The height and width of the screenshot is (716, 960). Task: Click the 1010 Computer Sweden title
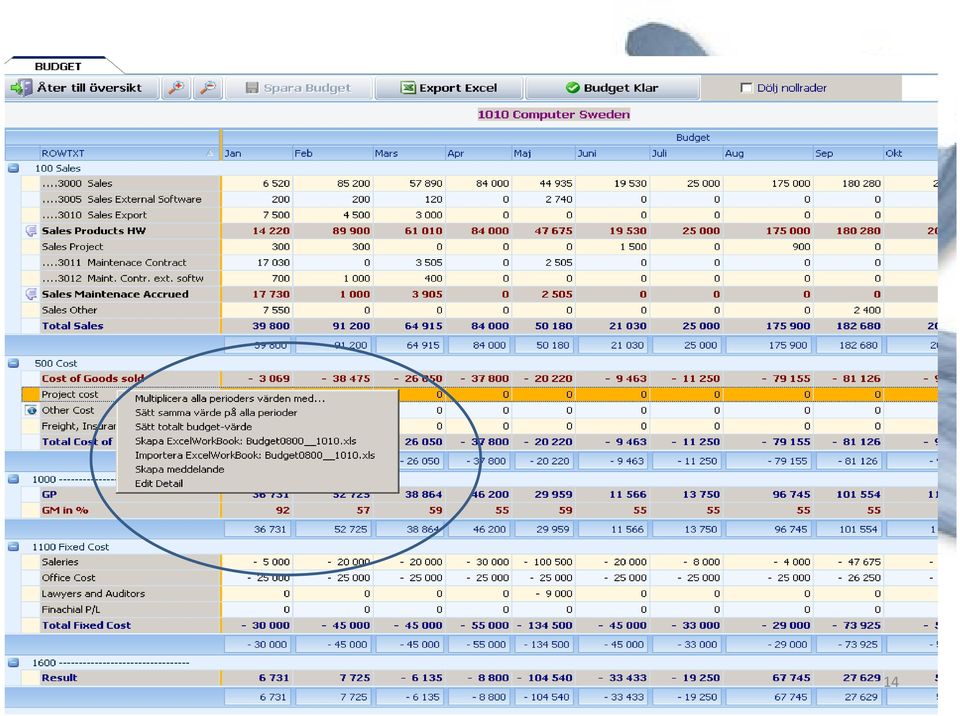[x=553, y=115]
